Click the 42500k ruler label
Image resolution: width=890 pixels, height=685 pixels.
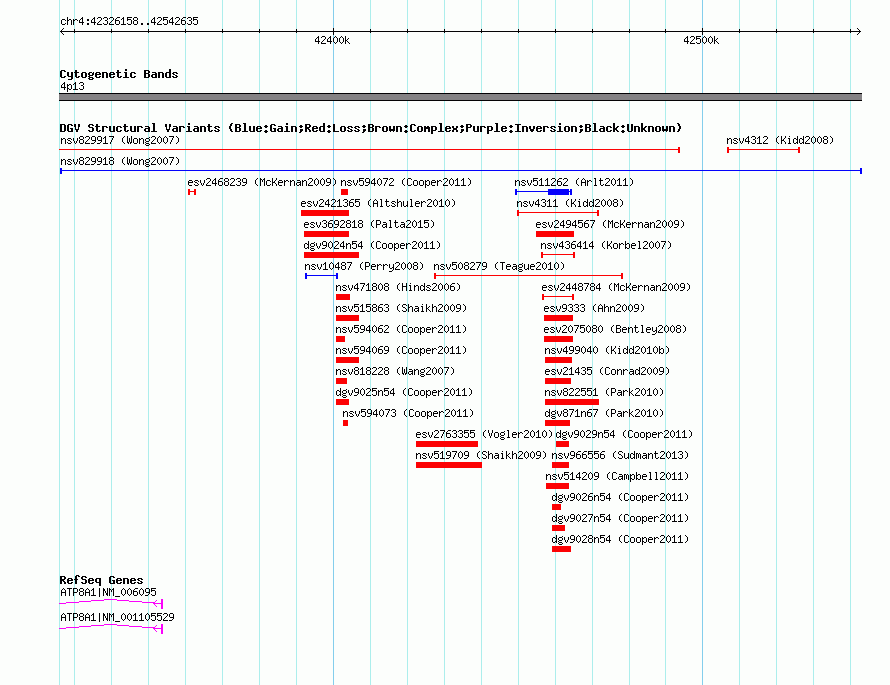tap(701, 40)
